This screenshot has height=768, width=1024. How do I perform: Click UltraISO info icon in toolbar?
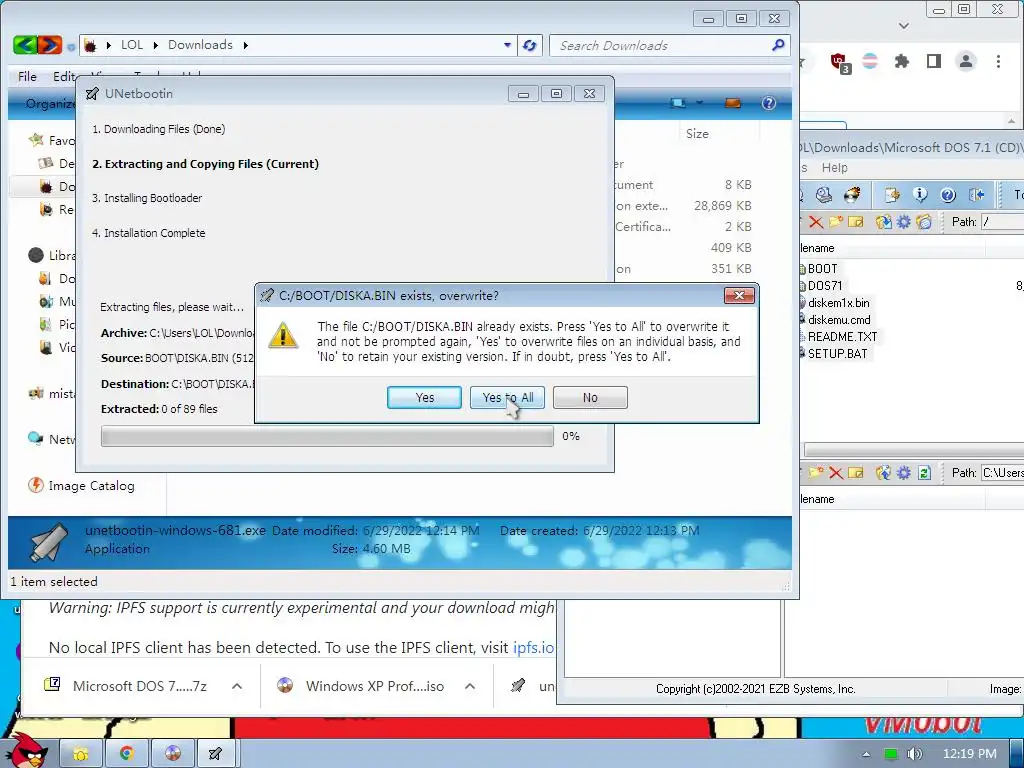point(920,195)
